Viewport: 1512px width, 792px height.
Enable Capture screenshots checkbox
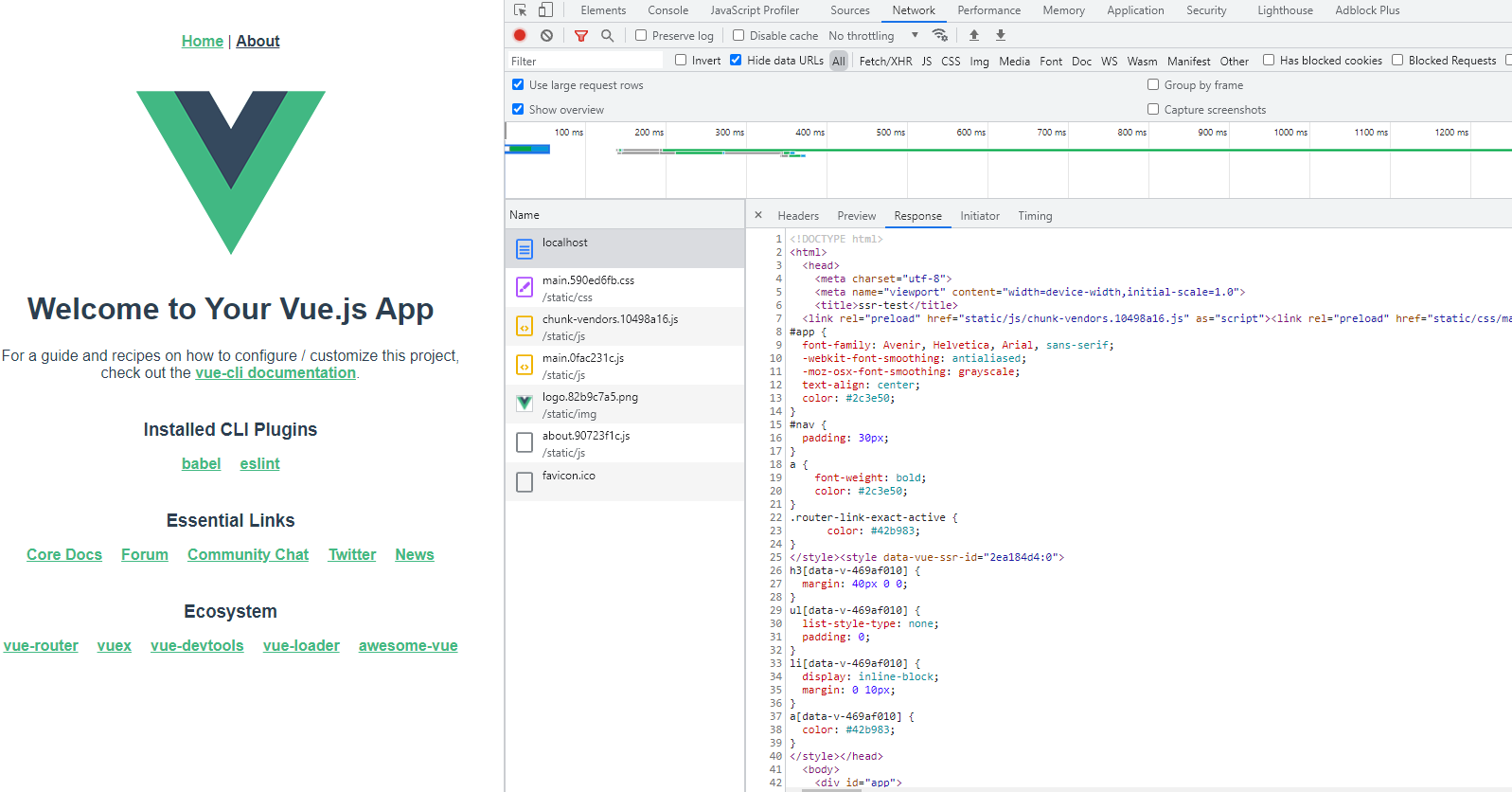coord(1153,109)
